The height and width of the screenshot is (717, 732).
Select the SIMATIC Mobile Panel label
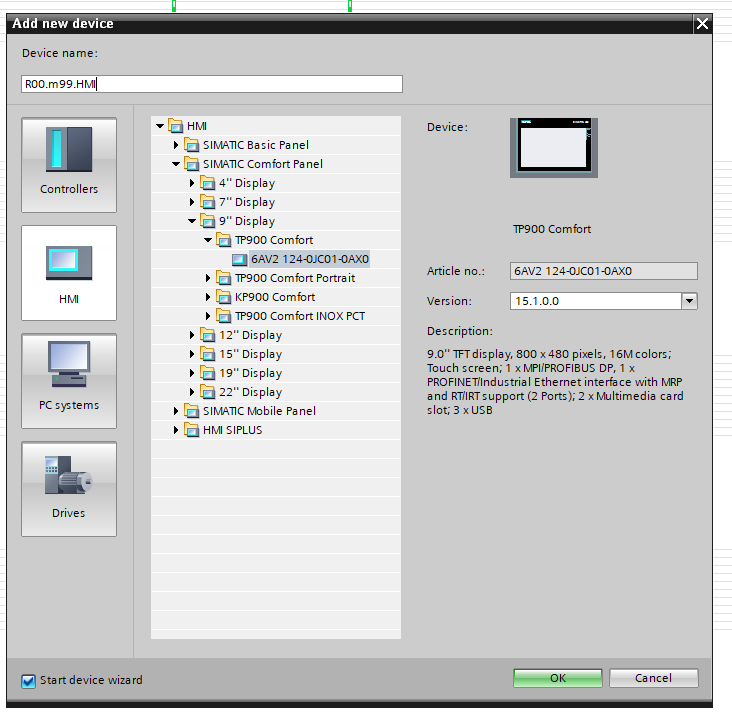click(x=259, y=411)
